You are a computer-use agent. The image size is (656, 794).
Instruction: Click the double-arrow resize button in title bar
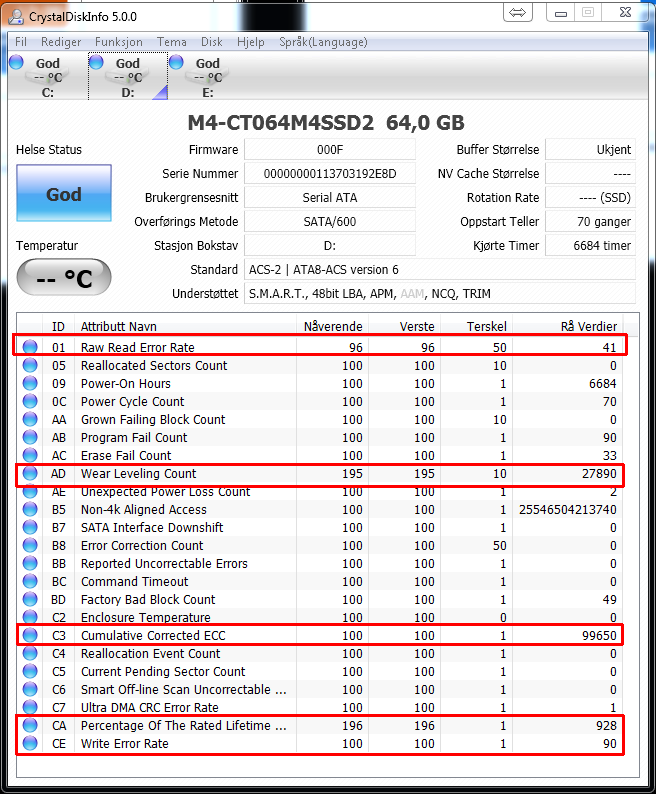(x=518, y=13)
